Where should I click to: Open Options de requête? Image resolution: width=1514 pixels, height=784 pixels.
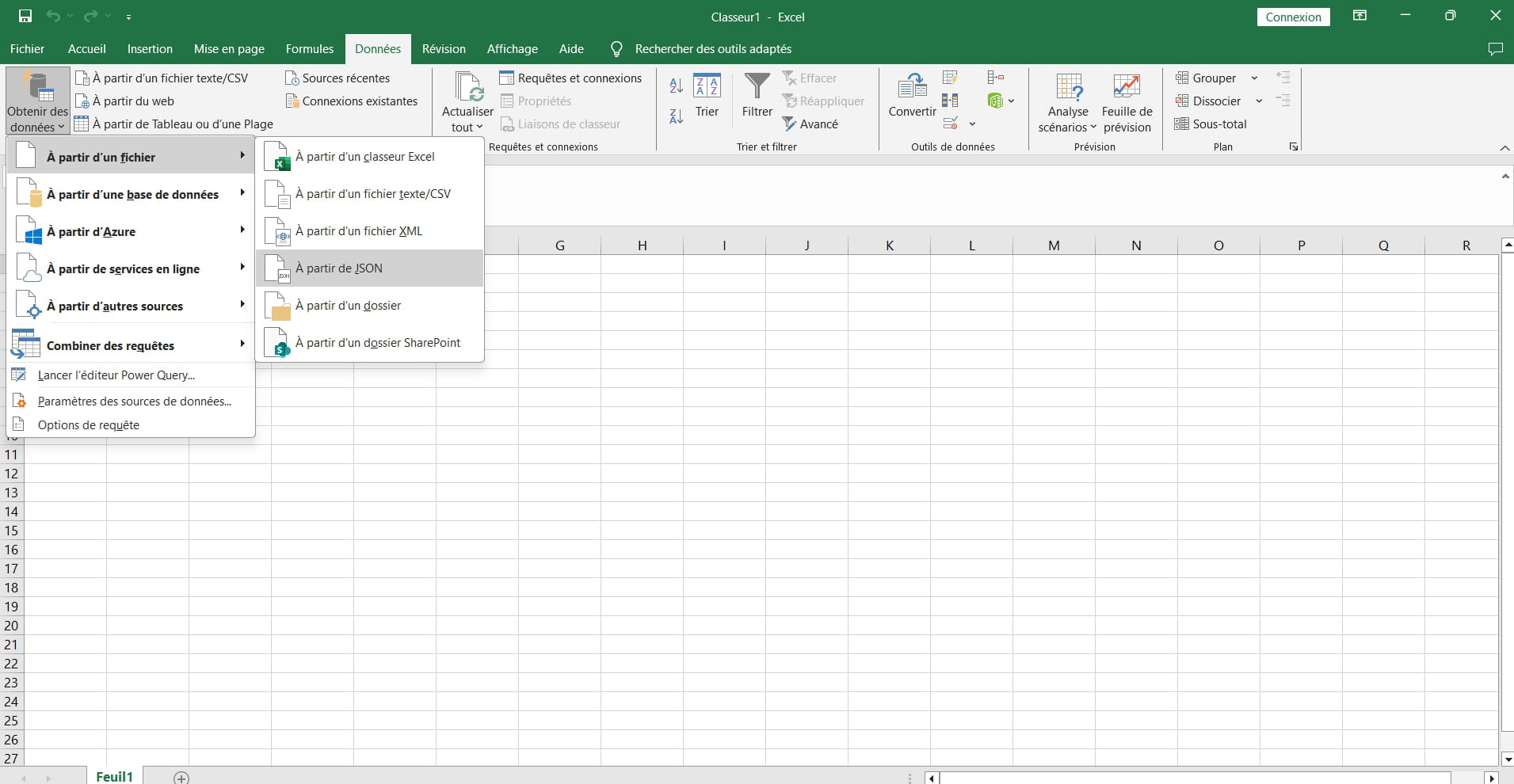[x=131, y=425]
